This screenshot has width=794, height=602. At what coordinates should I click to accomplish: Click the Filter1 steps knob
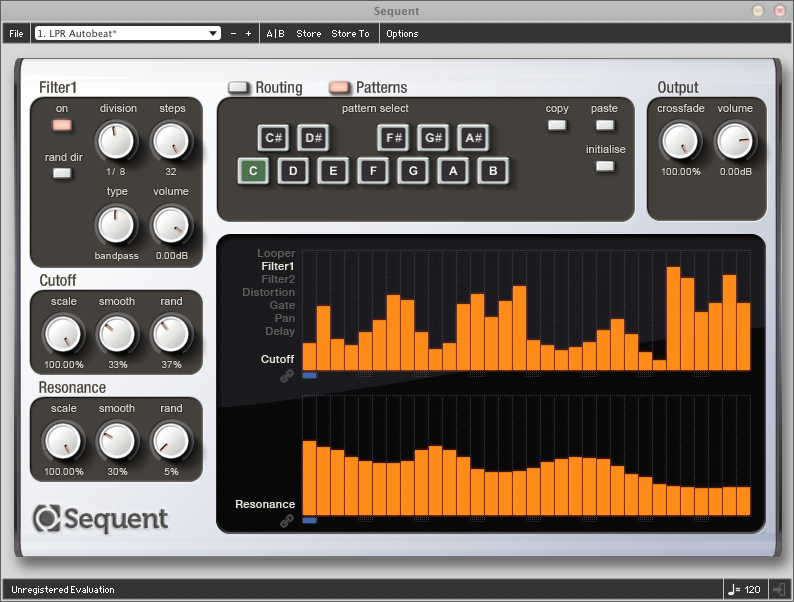(171, 141)
